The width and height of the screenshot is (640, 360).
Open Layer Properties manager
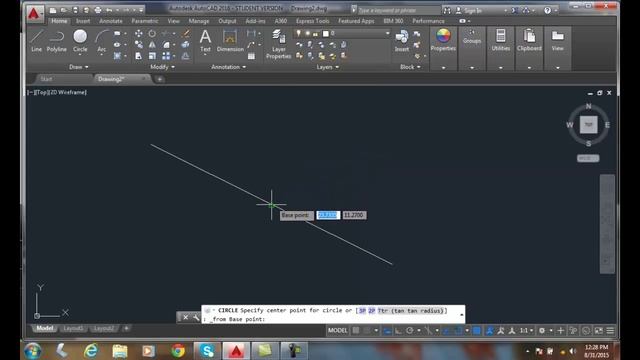click(x=278, y=44)
